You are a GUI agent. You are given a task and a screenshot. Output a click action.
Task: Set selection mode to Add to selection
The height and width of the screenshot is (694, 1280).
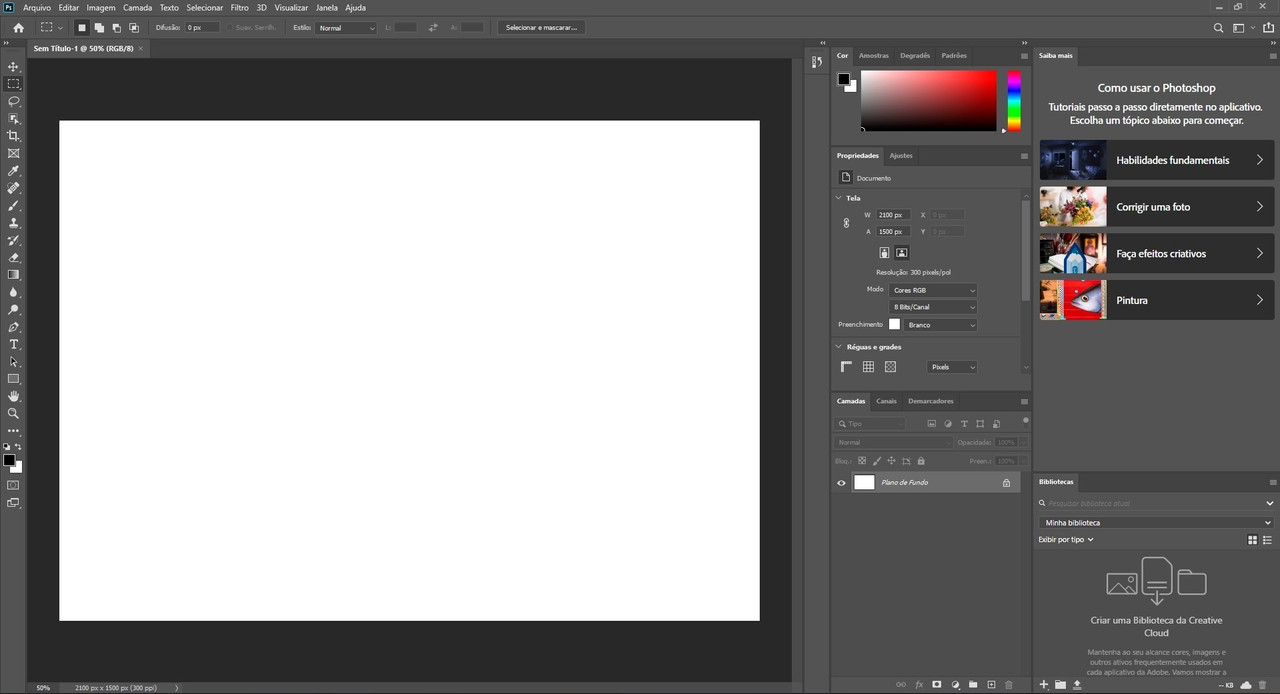click(99, 28)
